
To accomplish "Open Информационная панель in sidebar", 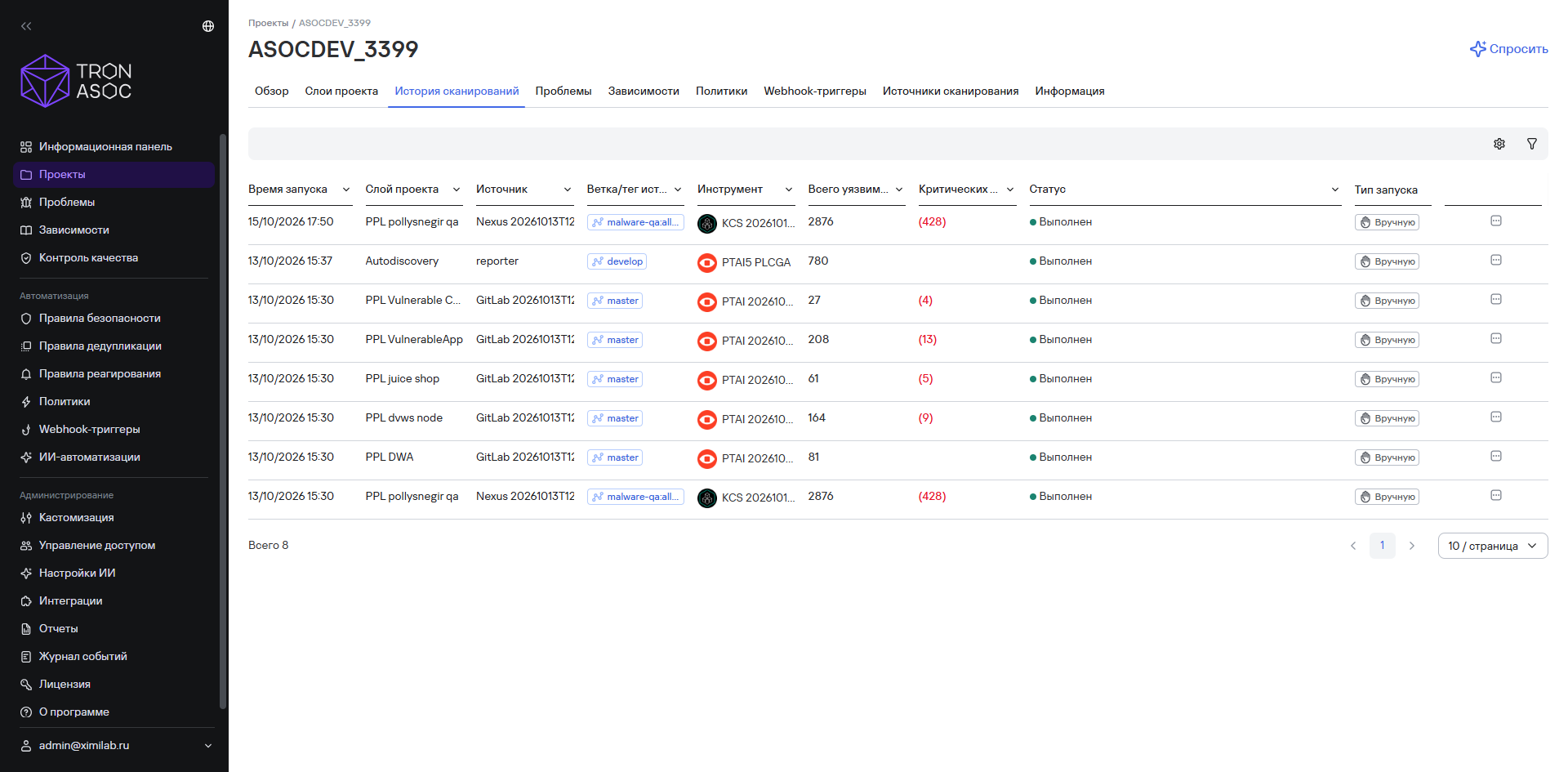I will 114,147.
